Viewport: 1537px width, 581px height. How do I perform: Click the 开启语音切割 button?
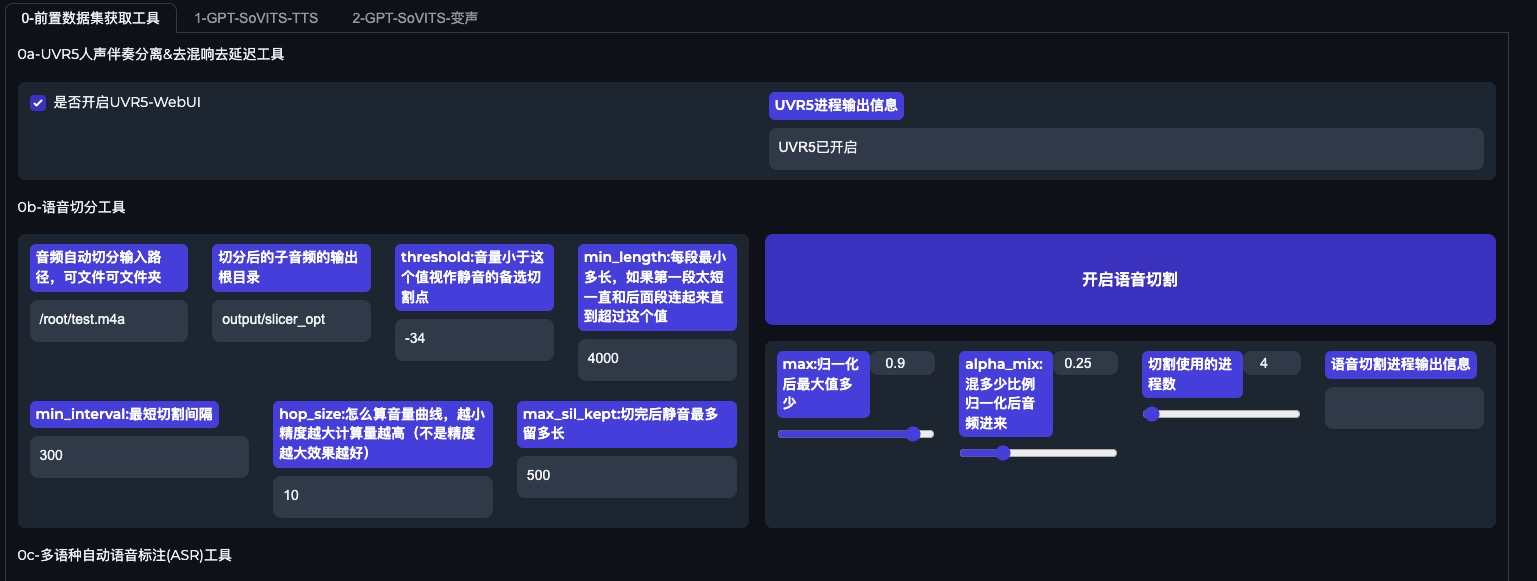pos(1129,280)
